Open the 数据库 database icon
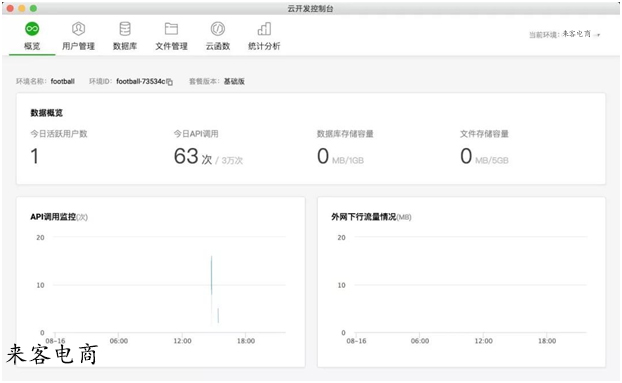Image resolution: width=622 pixels, height=383 pixels. tap(125, 29)
